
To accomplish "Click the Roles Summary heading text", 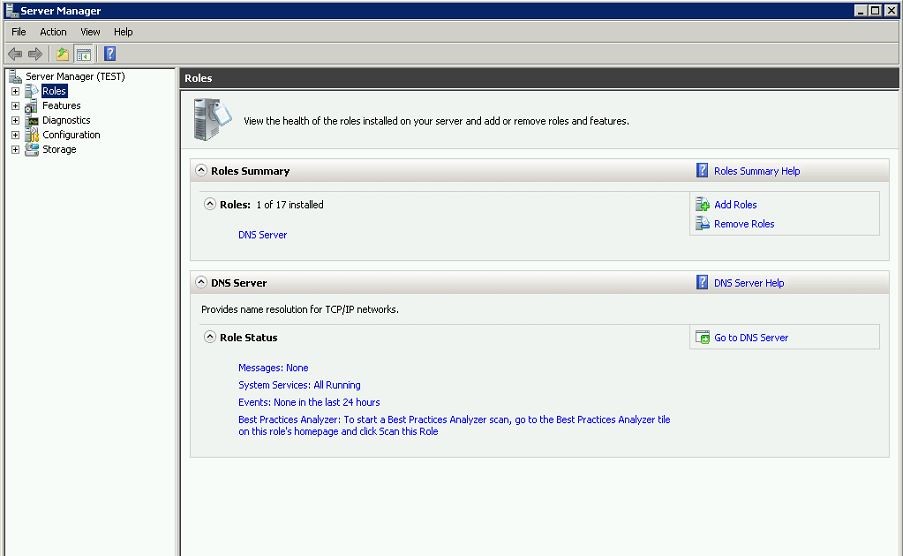I will (x=250, y=171).
